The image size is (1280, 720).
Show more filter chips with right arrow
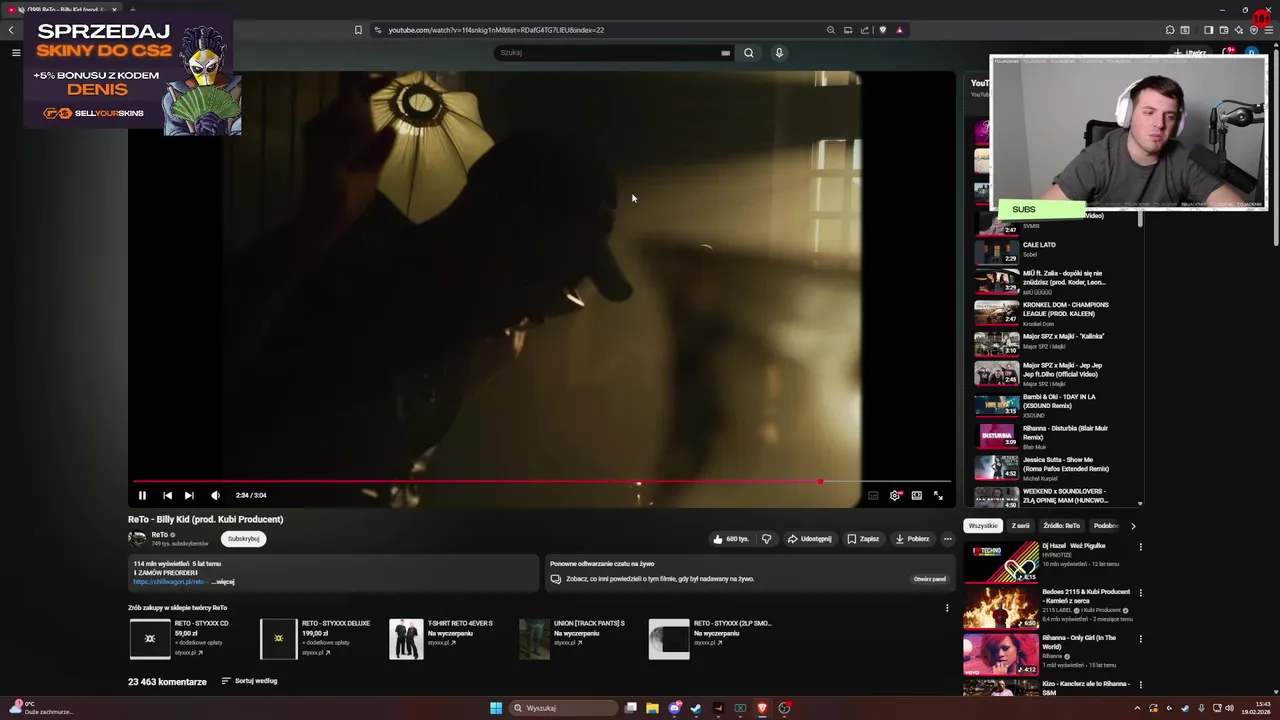pyautogui.click(x=1133, y=526)
